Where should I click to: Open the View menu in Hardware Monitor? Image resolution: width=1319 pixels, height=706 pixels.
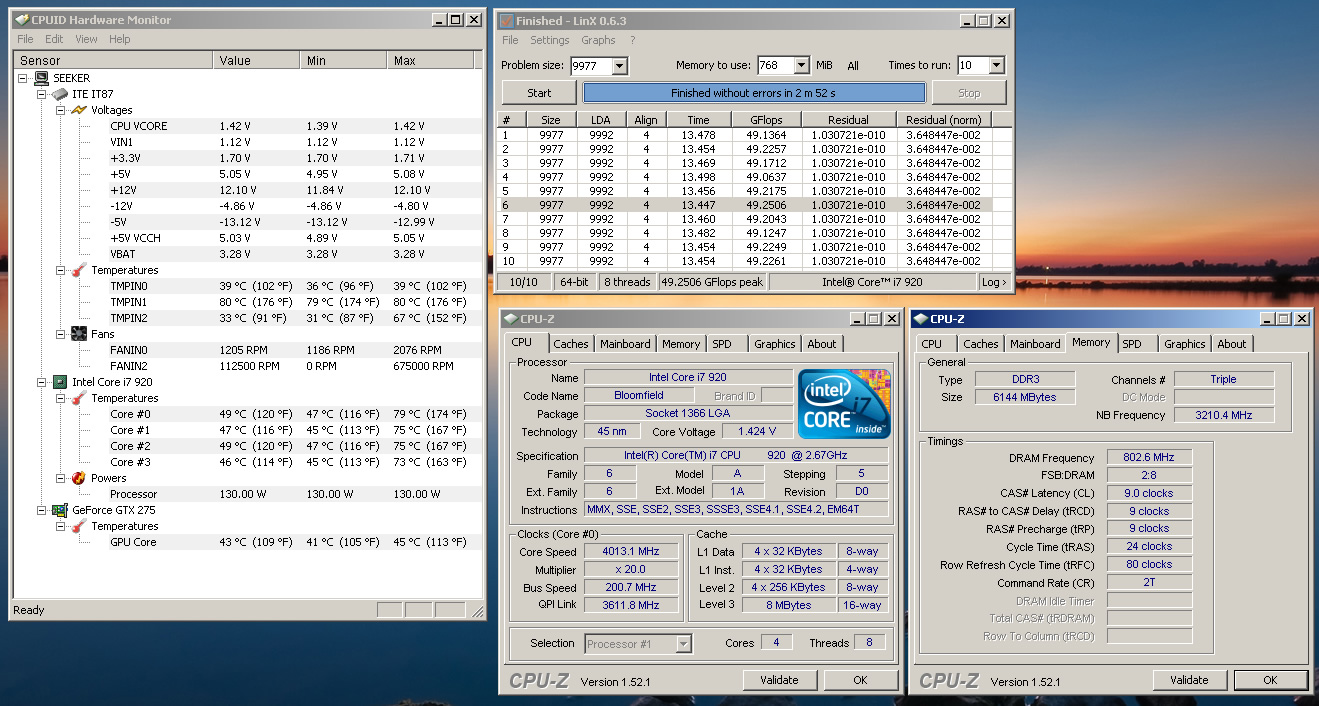coord(86,39)
